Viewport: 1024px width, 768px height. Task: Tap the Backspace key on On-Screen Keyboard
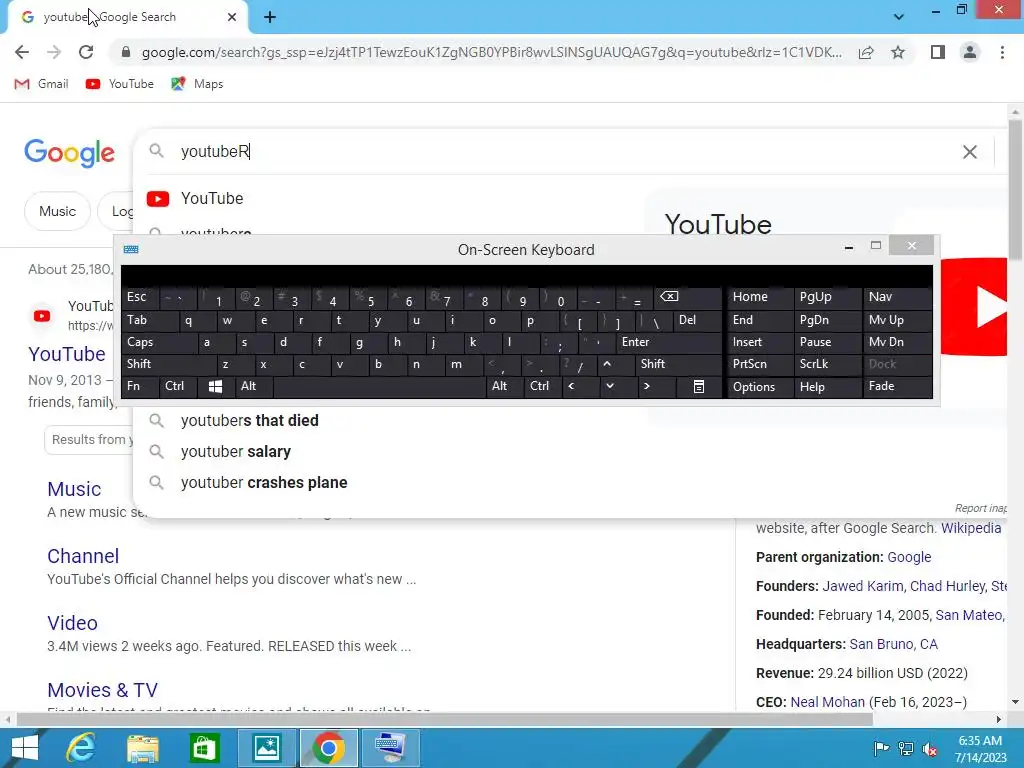(x=688, y=298)
